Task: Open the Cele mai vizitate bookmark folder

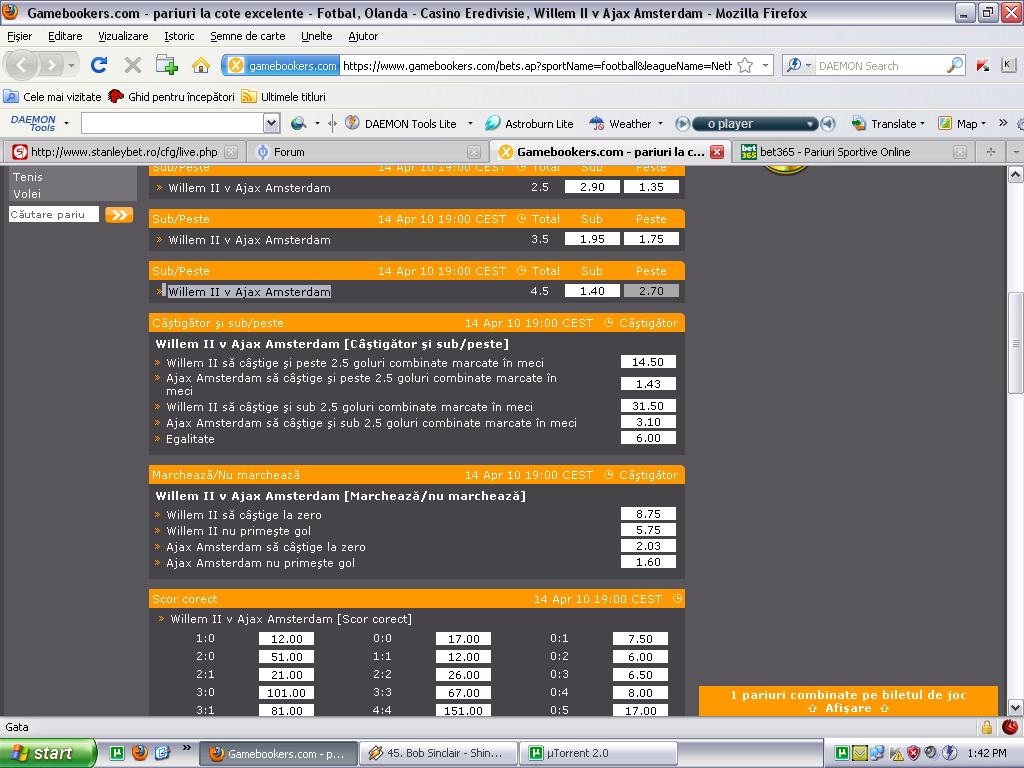Action: (52, 97)
